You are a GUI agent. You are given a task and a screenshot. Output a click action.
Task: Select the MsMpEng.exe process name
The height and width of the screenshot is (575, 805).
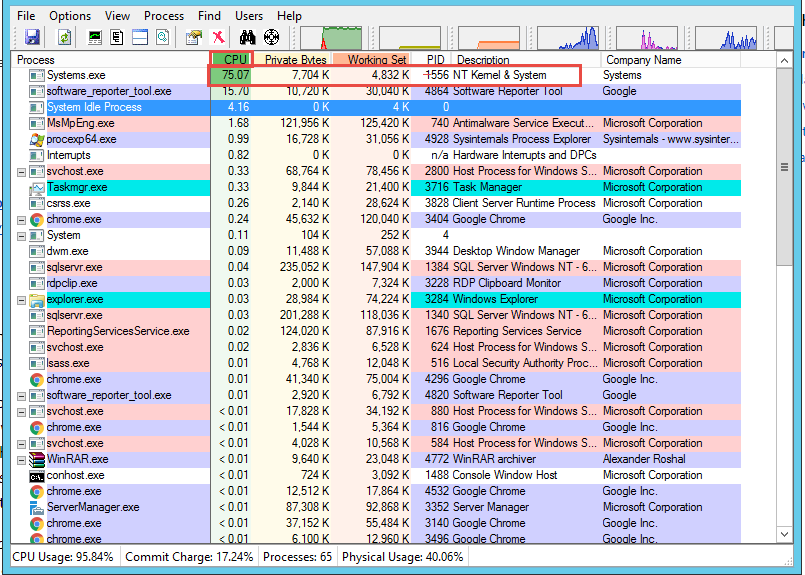click(81, 123)
